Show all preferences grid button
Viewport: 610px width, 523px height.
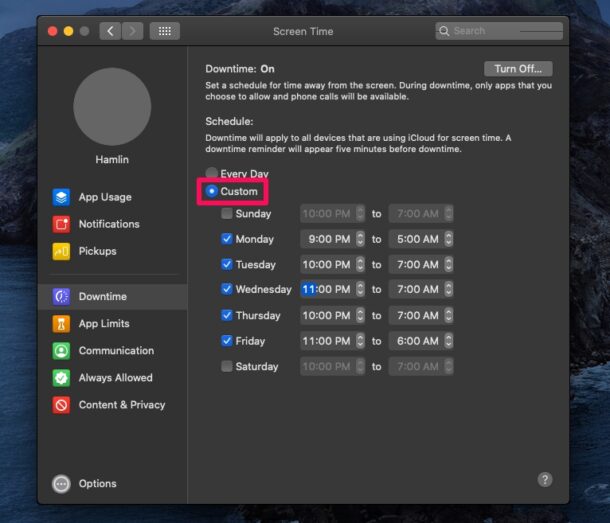(x=165, y=31)
